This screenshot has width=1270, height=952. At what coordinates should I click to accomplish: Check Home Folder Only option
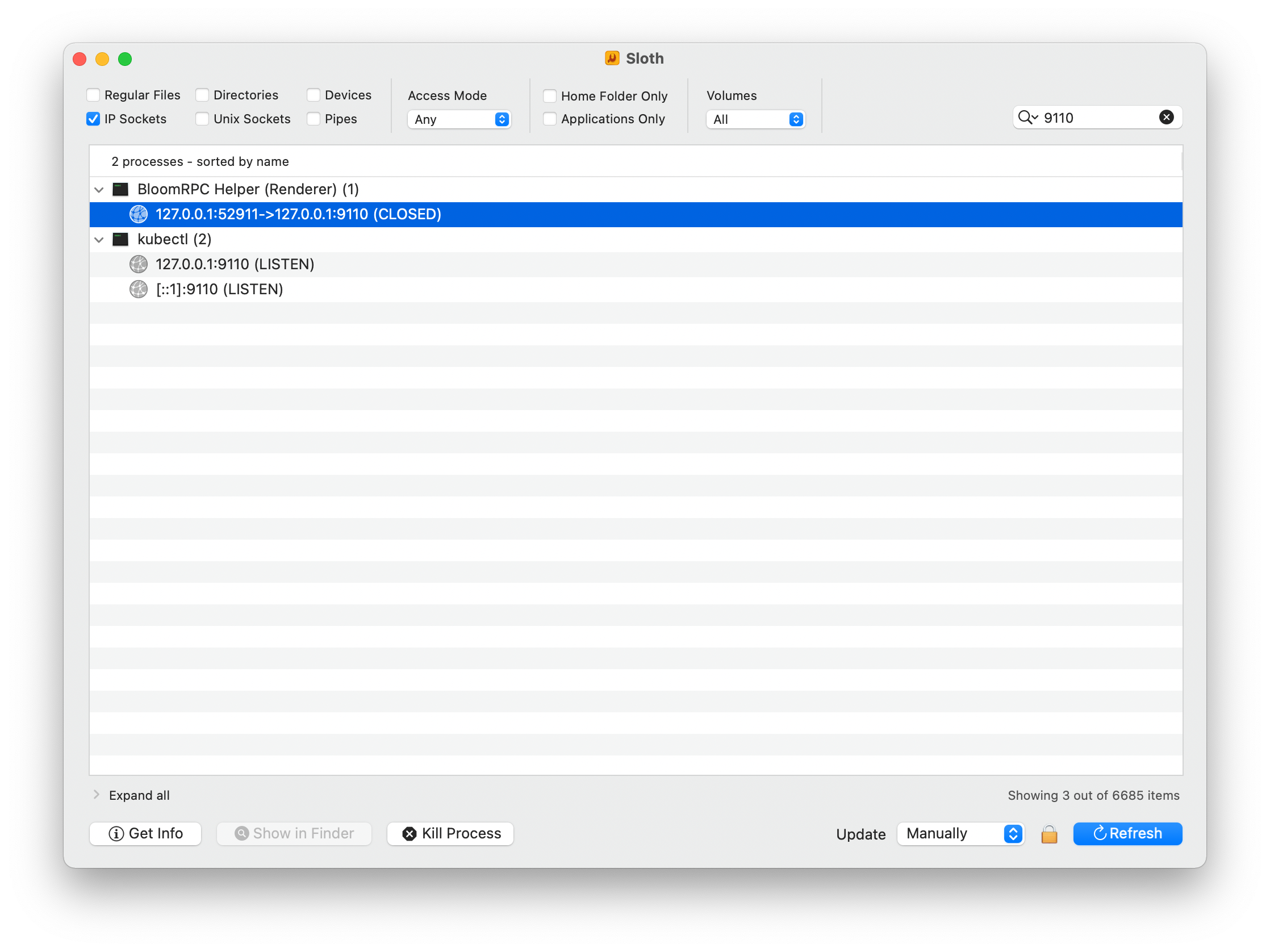coord(549,96)
